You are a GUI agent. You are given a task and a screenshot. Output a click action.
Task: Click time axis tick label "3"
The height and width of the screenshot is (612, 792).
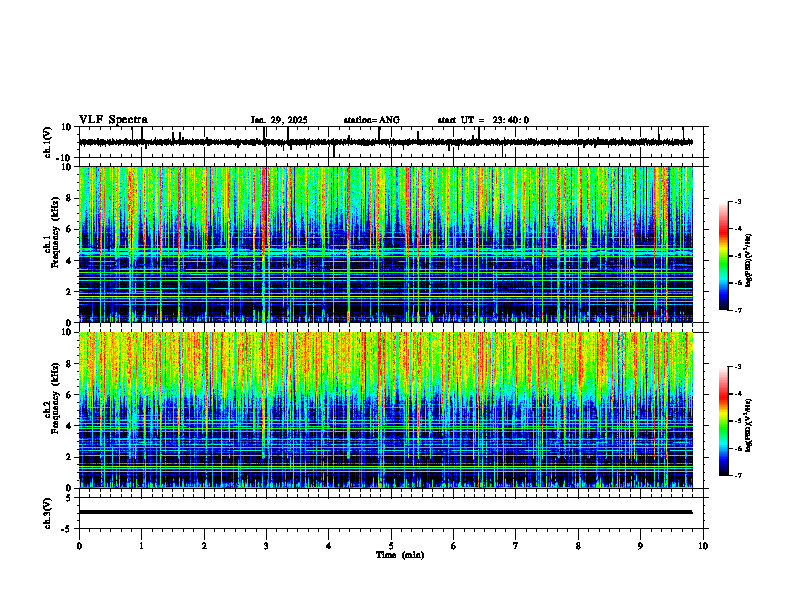(x=266, y=546)
